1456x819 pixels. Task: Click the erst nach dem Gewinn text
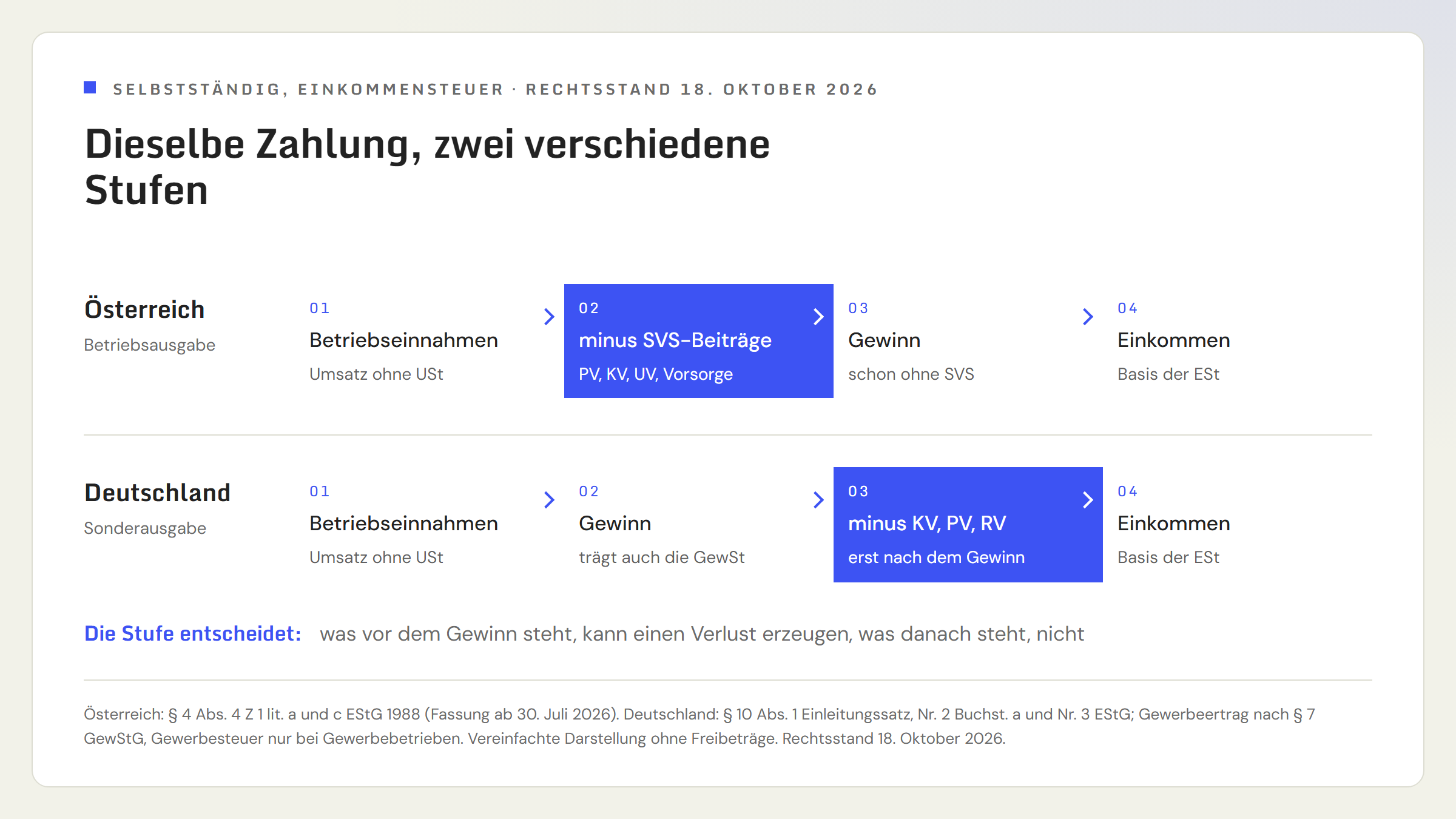(x=936, y=558)
